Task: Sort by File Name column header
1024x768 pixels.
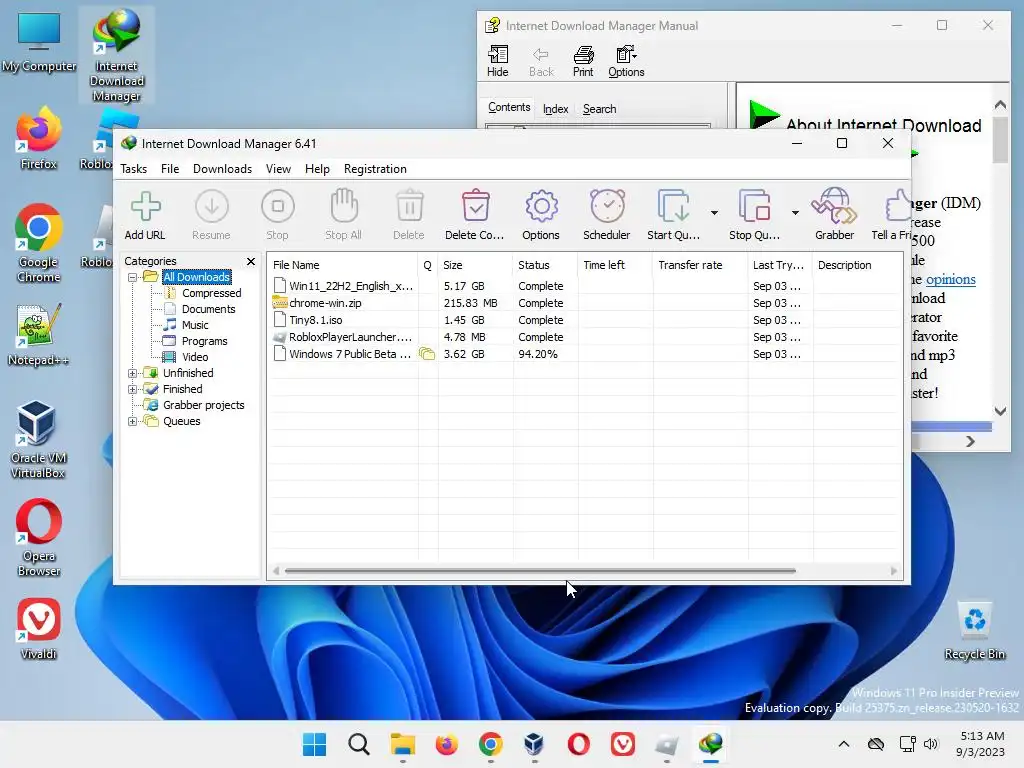Action: click(343, 265)
